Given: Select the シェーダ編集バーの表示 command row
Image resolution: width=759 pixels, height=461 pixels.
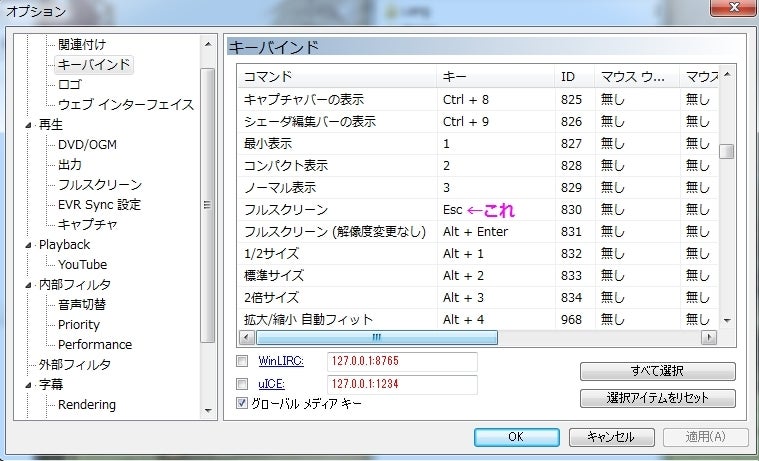Looking at the screenshot, I should click(478, 122).
